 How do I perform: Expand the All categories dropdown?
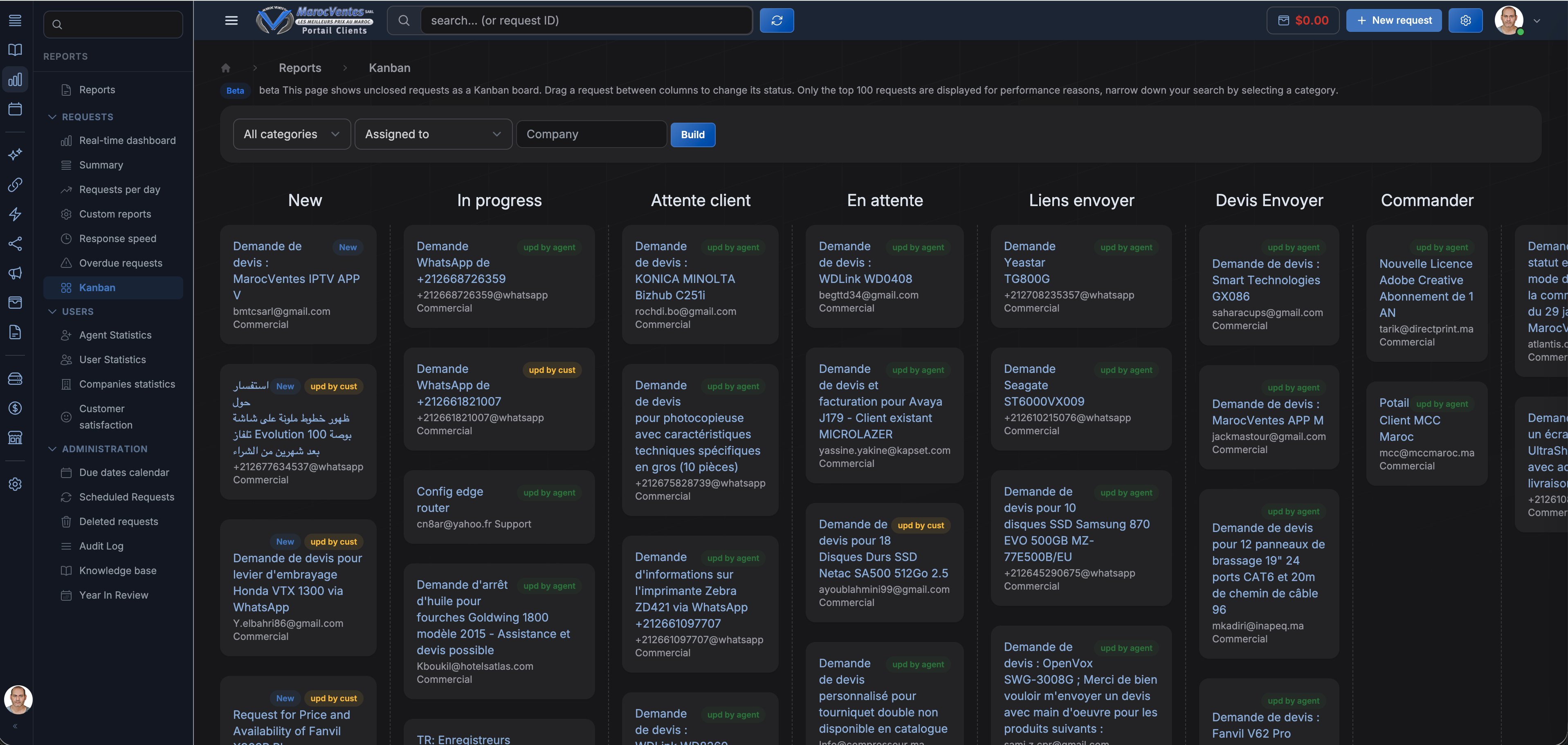click(x=292, y=134)
